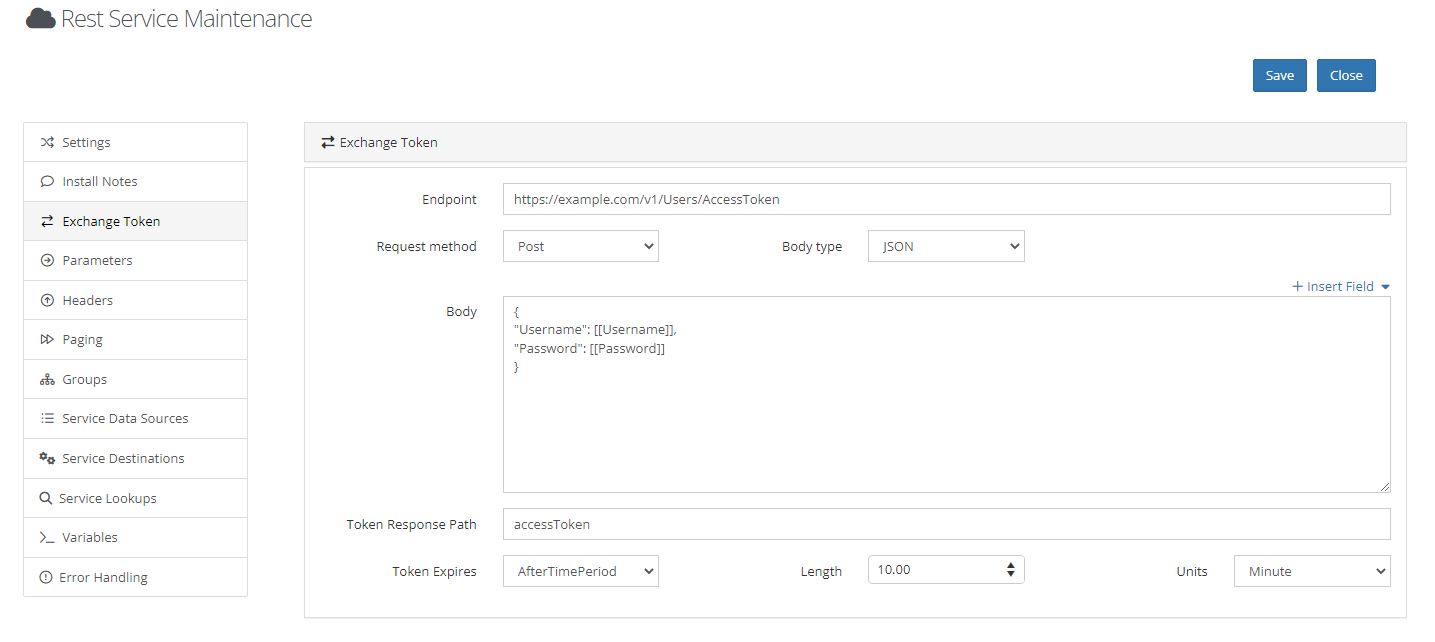1435x642 pixels.
Task: Open the Insert Field menu
Action: pos(1341,286)
